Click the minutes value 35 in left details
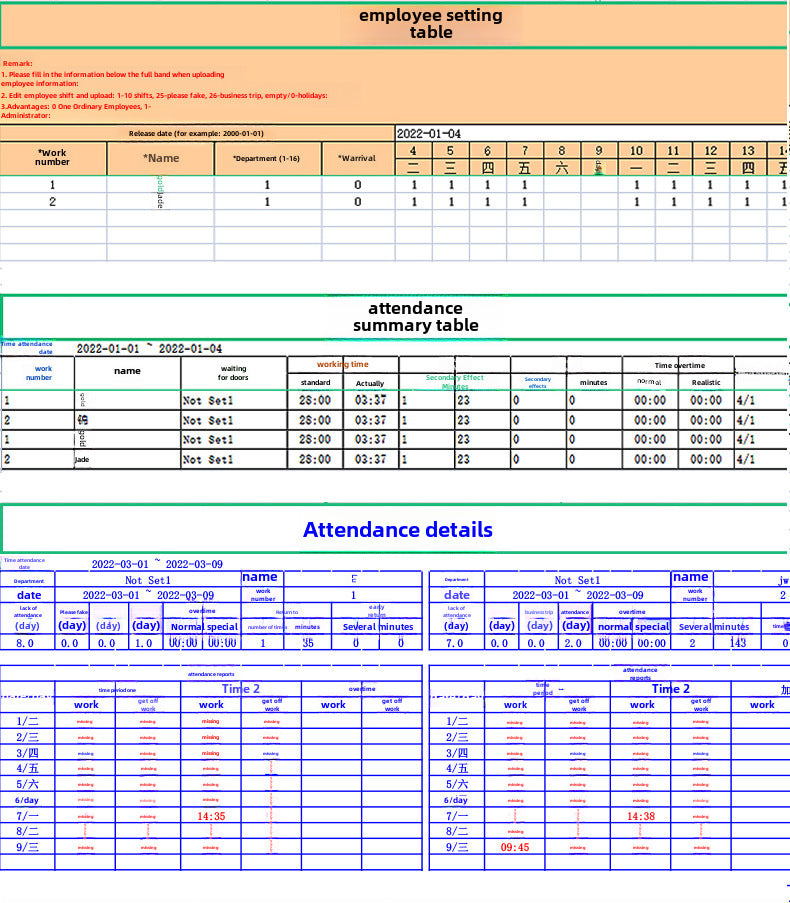790x903 pixels. click(x=308, y=643)
